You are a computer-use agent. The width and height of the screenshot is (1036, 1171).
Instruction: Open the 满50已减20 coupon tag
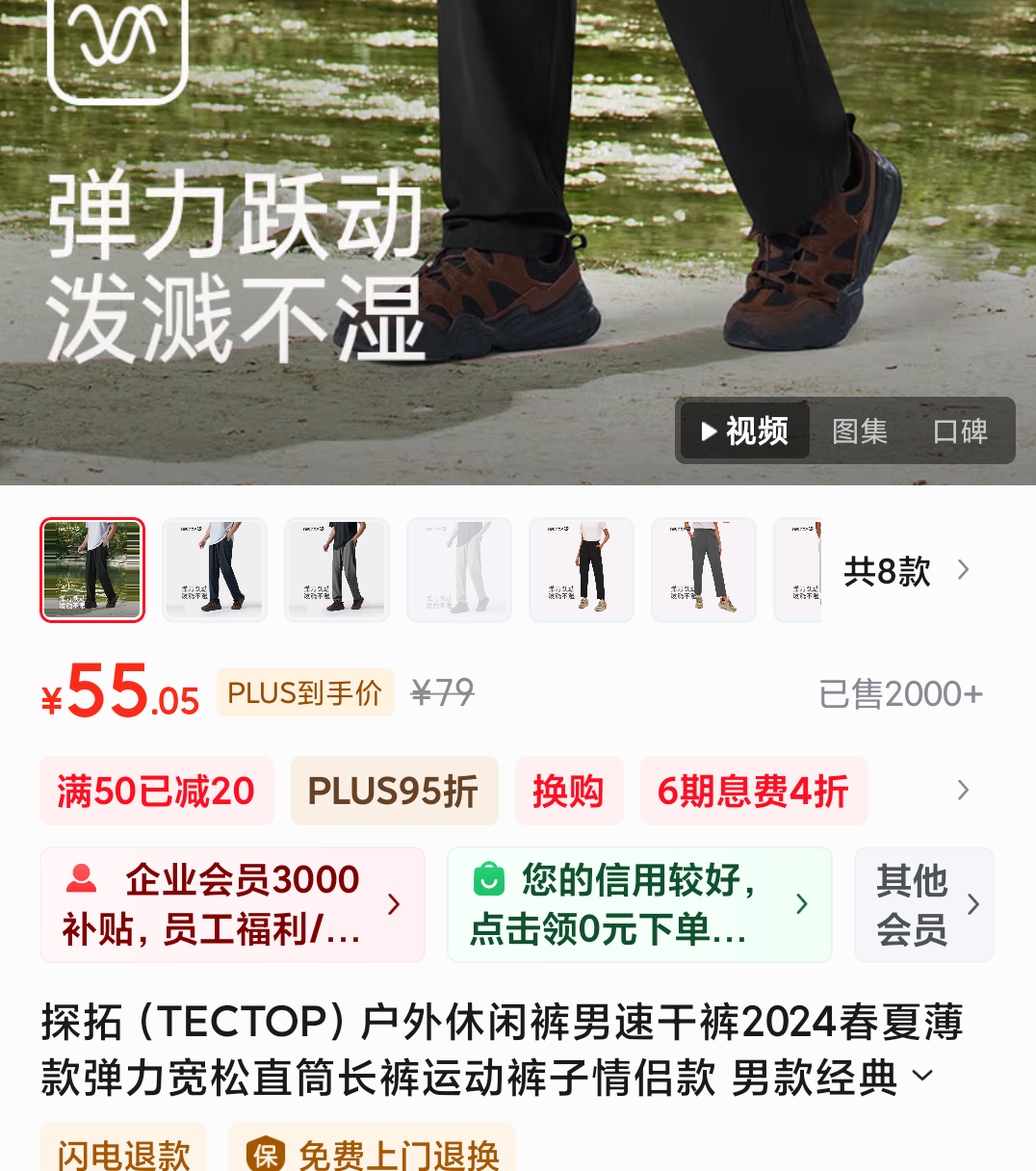pos(157,791)
